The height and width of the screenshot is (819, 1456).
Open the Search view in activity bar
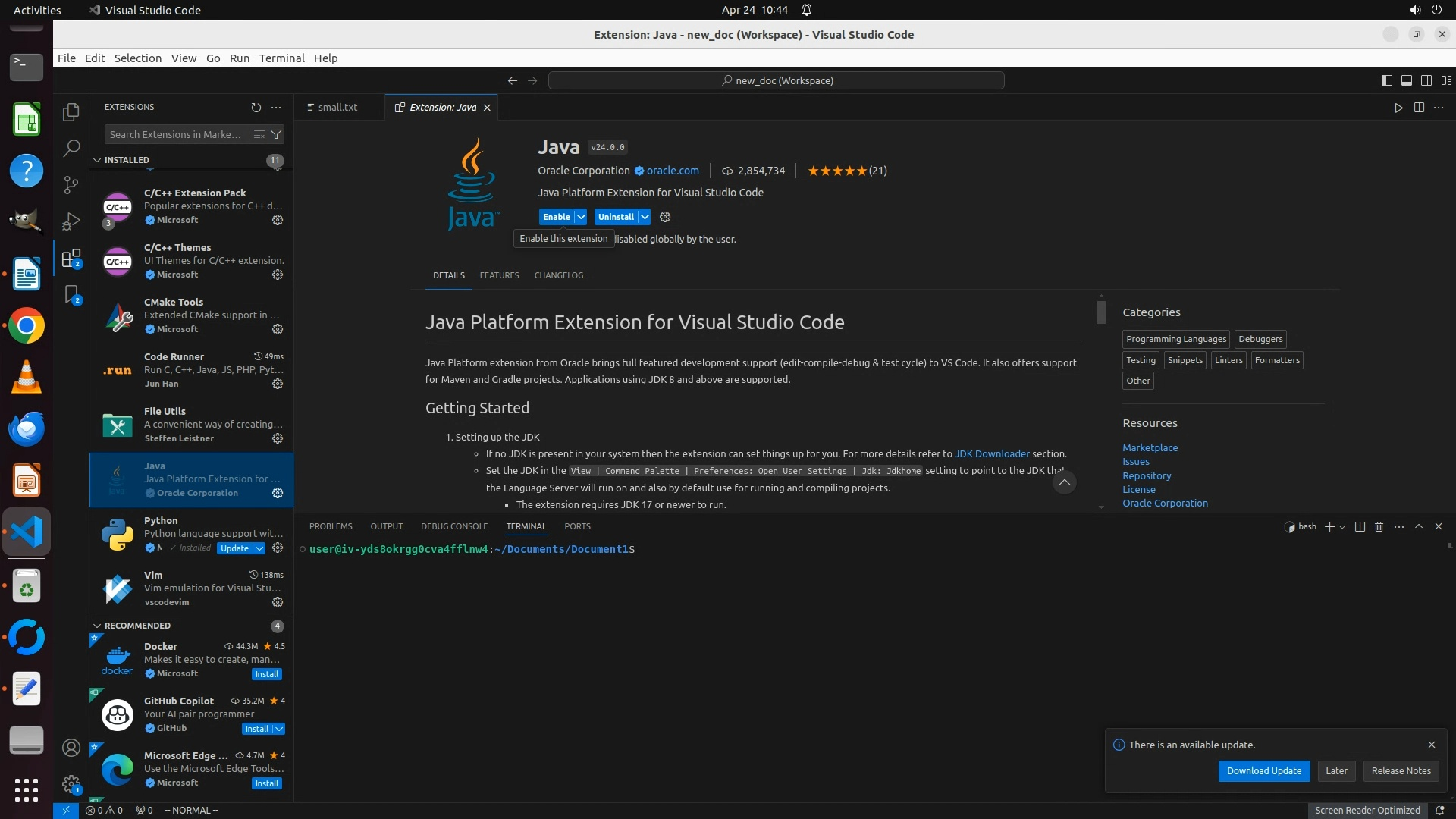pyautogui.click(x=71, y=148)
